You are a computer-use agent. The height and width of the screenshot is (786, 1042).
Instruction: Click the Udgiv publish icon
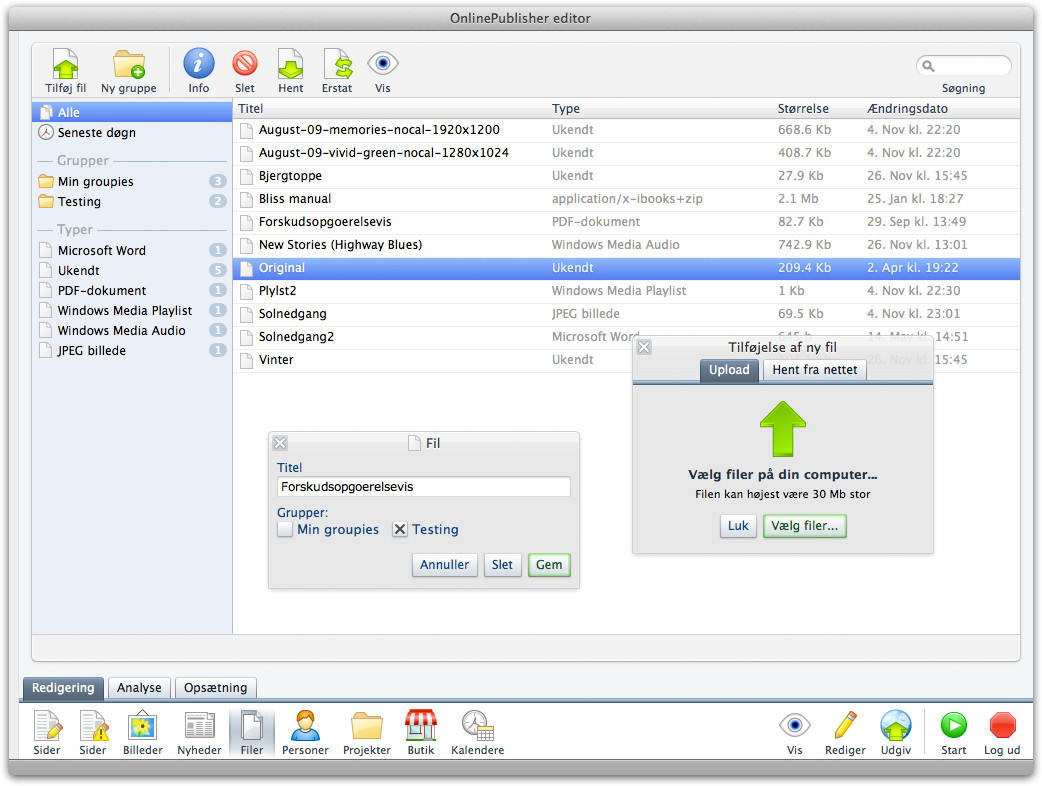pos(895,726)
